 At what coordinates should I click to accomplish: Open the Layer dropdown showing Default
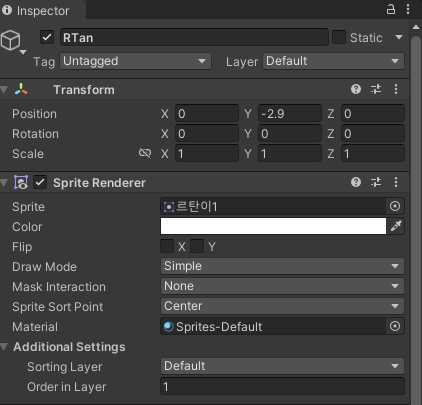pyautogui.click(x=333, y=61)
